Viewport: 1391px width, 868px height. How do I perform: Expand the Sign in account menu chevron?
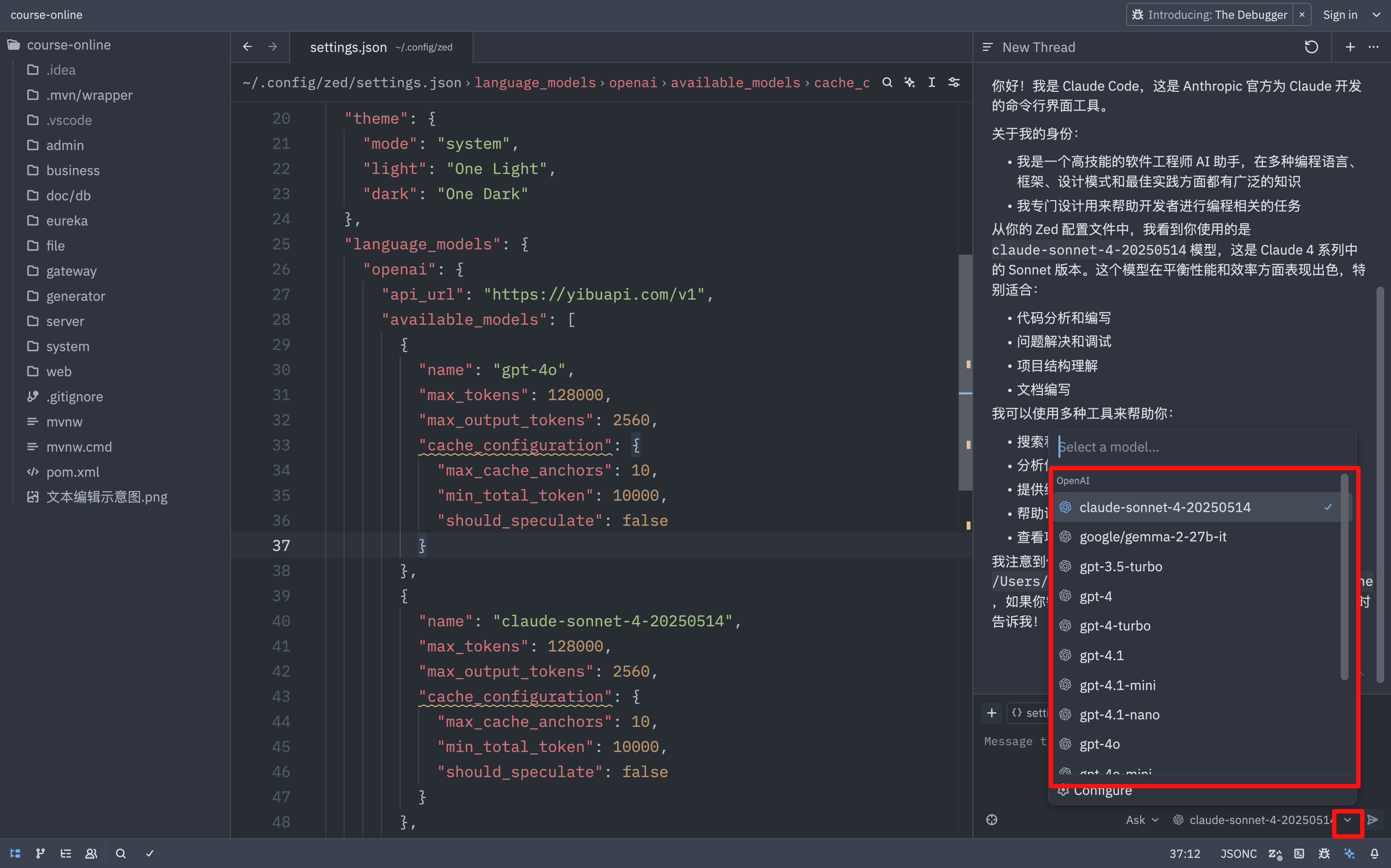point(1376,15)
